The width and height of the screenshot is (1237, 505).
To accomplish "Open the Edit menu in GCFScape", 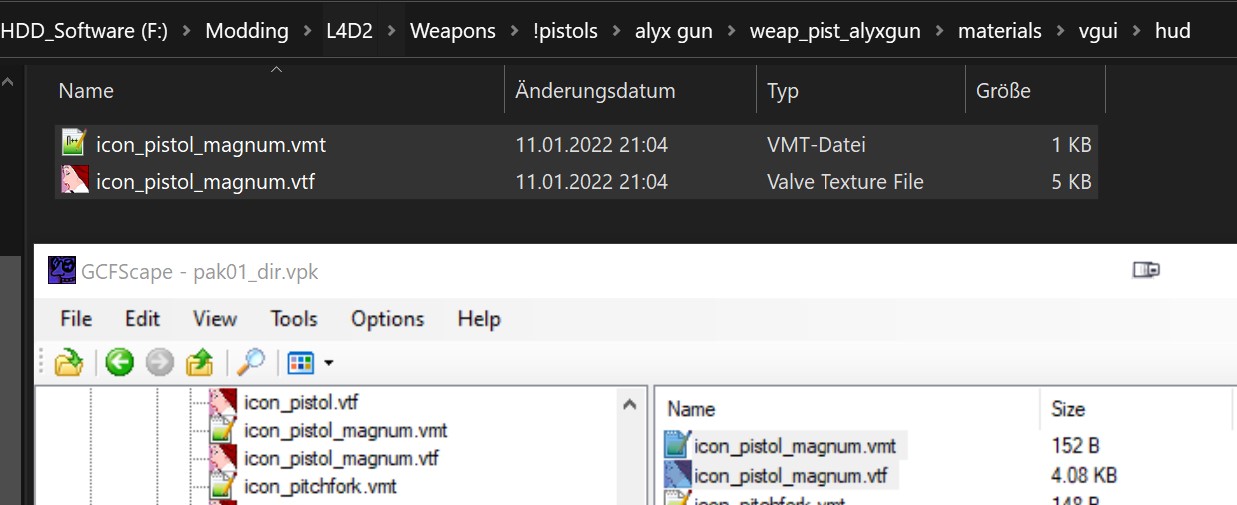I will click(x=142, y=319).
